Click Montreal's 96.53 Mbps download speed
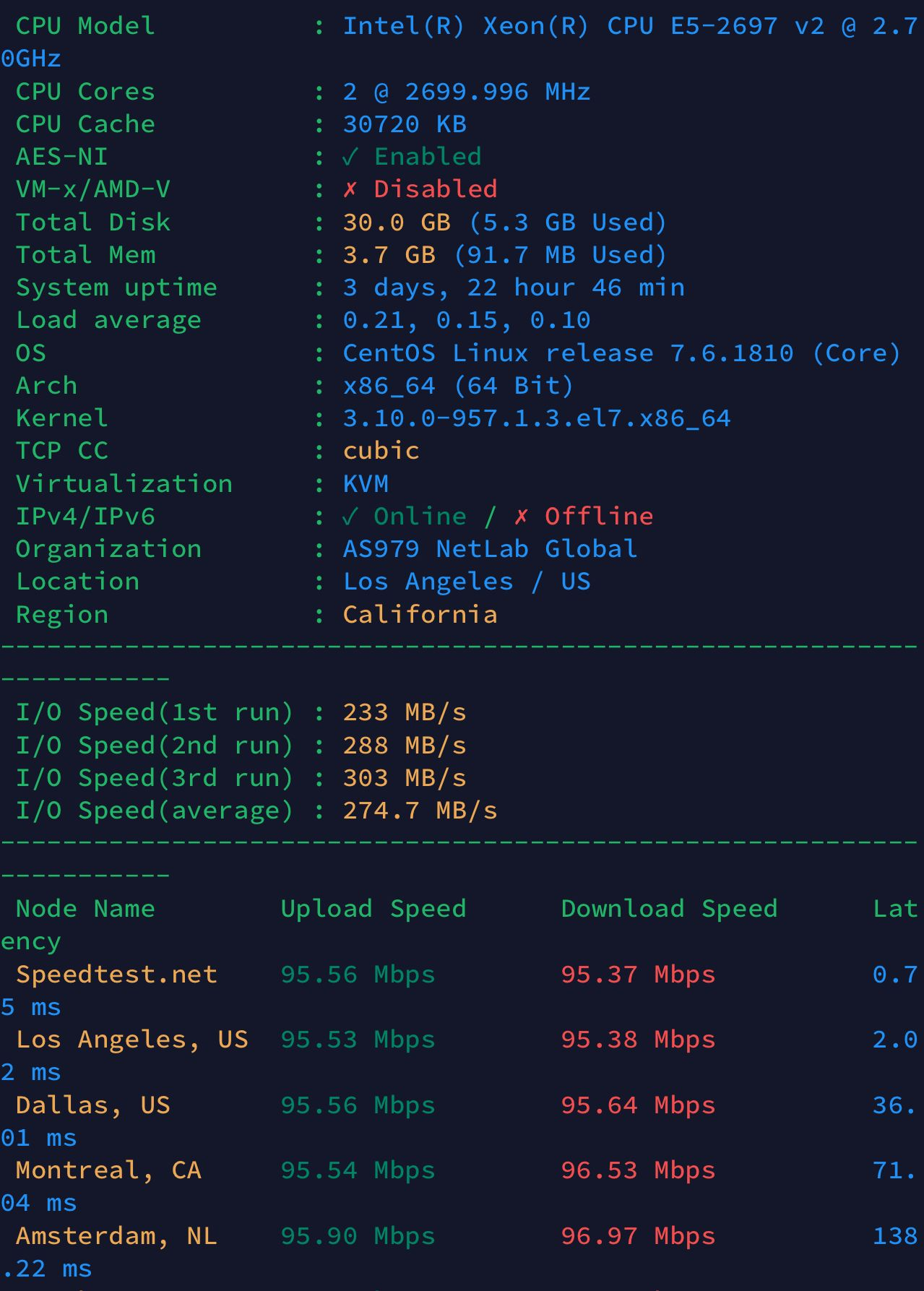Screen dimensions: 924x1291 click(638, 1170)
